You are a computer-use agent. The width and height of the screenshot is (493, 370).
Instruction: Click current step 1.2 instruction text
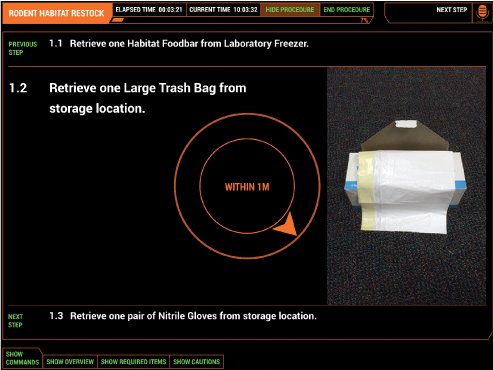[x=148, y=98]
